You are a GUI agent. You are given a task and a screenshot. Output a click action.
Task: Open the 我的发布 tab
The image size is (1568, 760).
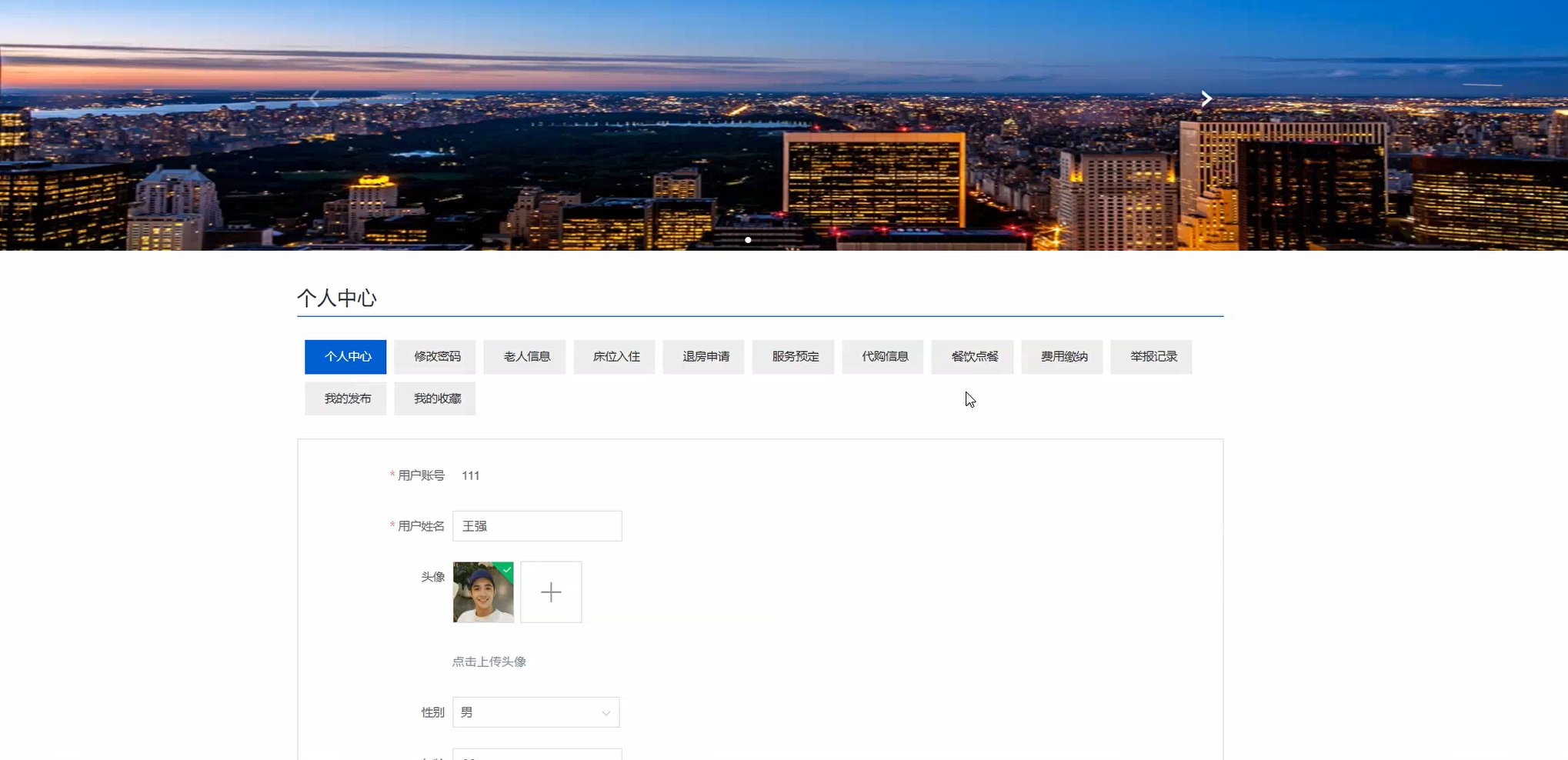click(x=345, y=398)
